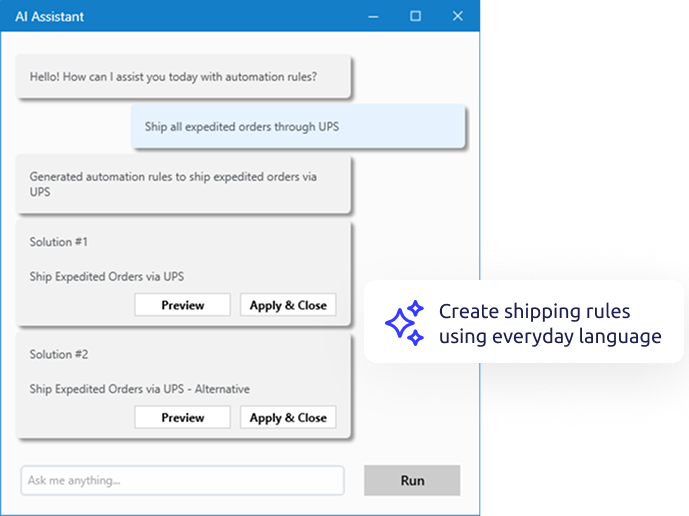Select the greeting message bubble
This screenshot has width=689, height=516.
click(x=184, y=76)
